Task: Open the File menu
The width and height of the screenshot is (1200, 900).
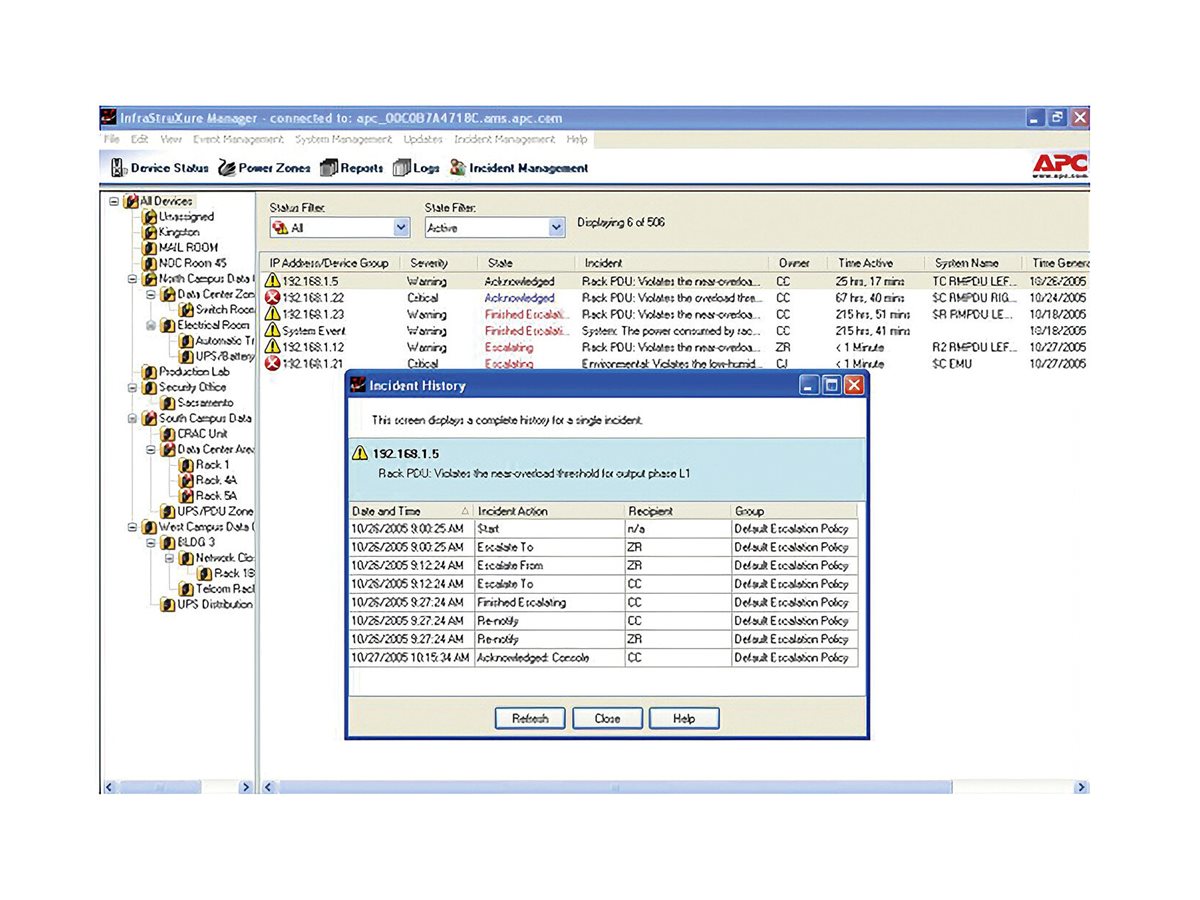Action: (112, 140)
